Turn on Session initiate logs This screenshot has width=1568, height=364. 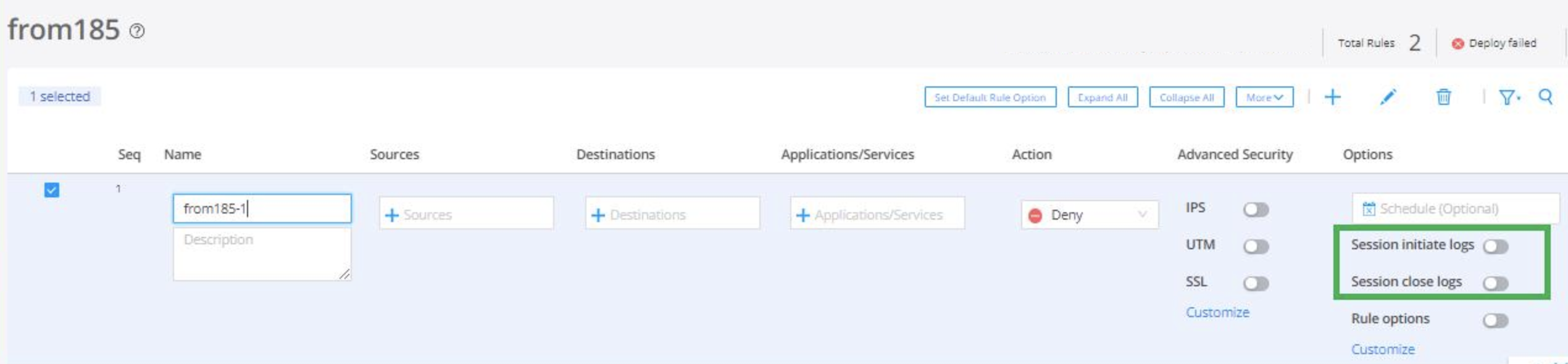1495,247
